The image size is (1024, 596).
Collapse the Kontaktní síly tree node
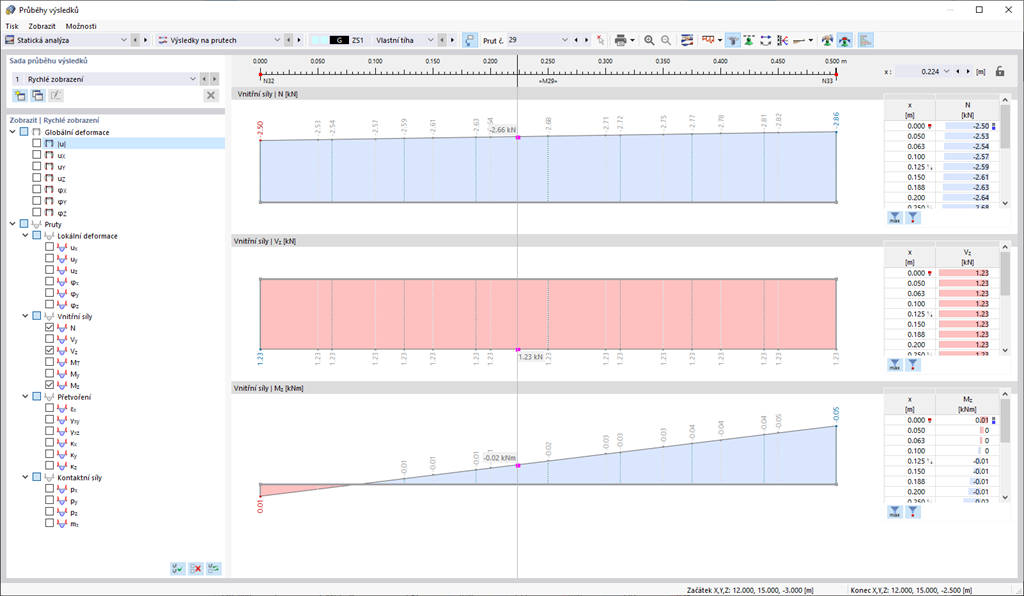point(25,477)
